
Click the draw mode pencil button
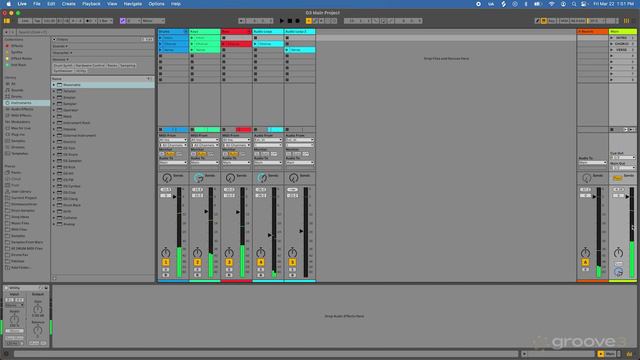click(x=538, y=21)
